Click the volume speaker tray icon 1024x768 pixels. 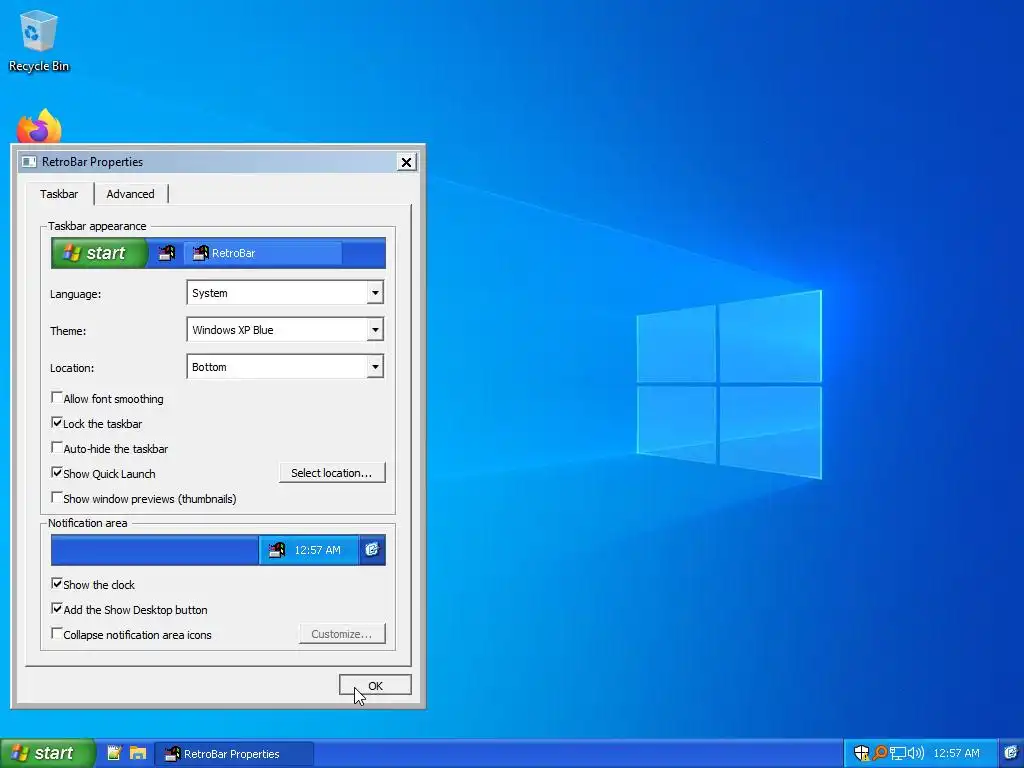(916, 753)
